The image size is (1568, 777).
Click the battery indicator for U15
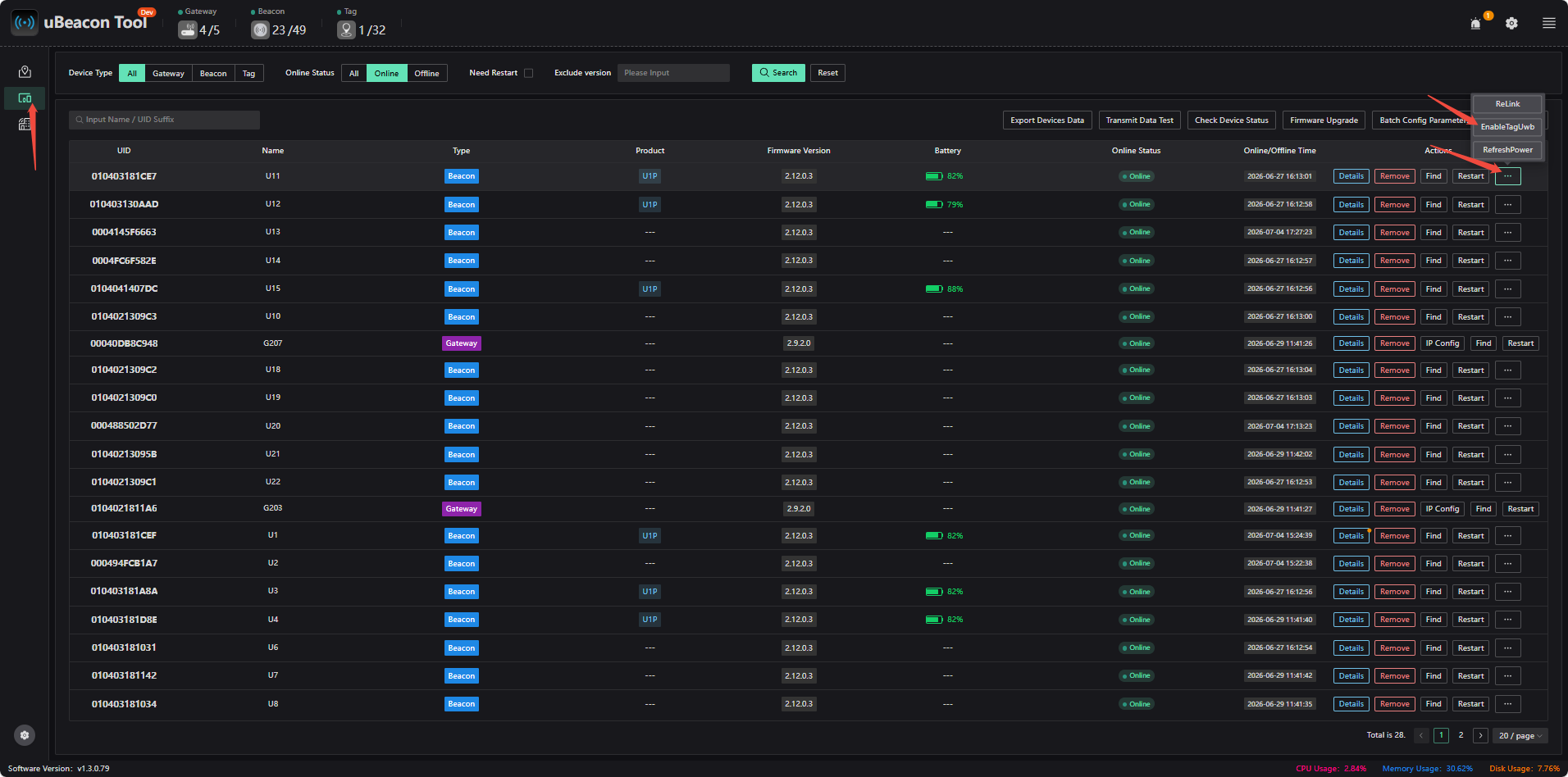coord(945,289)
